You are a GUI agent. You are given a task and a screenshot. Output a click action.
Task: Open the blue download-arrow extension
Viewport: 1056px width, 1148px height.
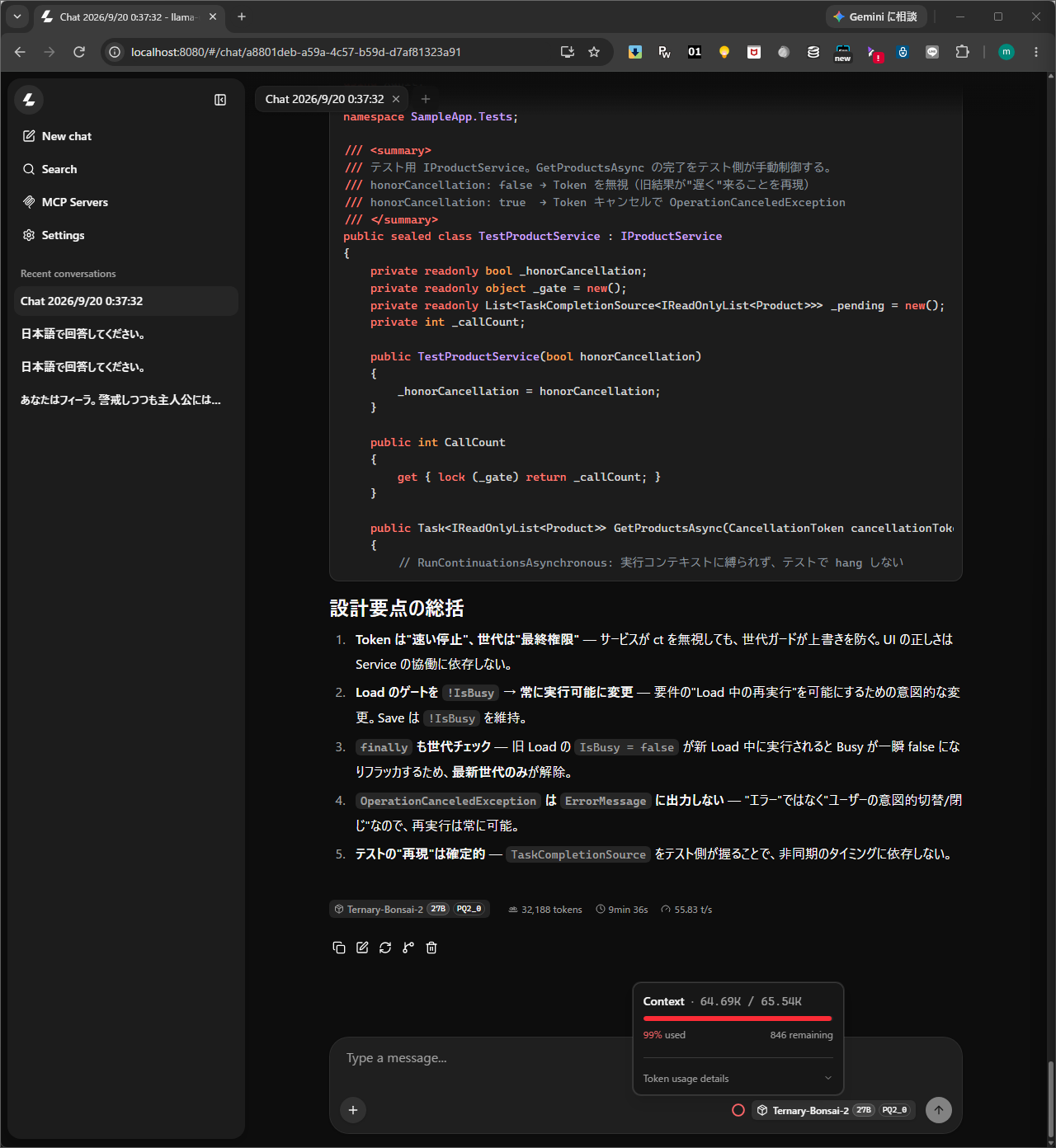pyautogui.click(x=635, y=52)
